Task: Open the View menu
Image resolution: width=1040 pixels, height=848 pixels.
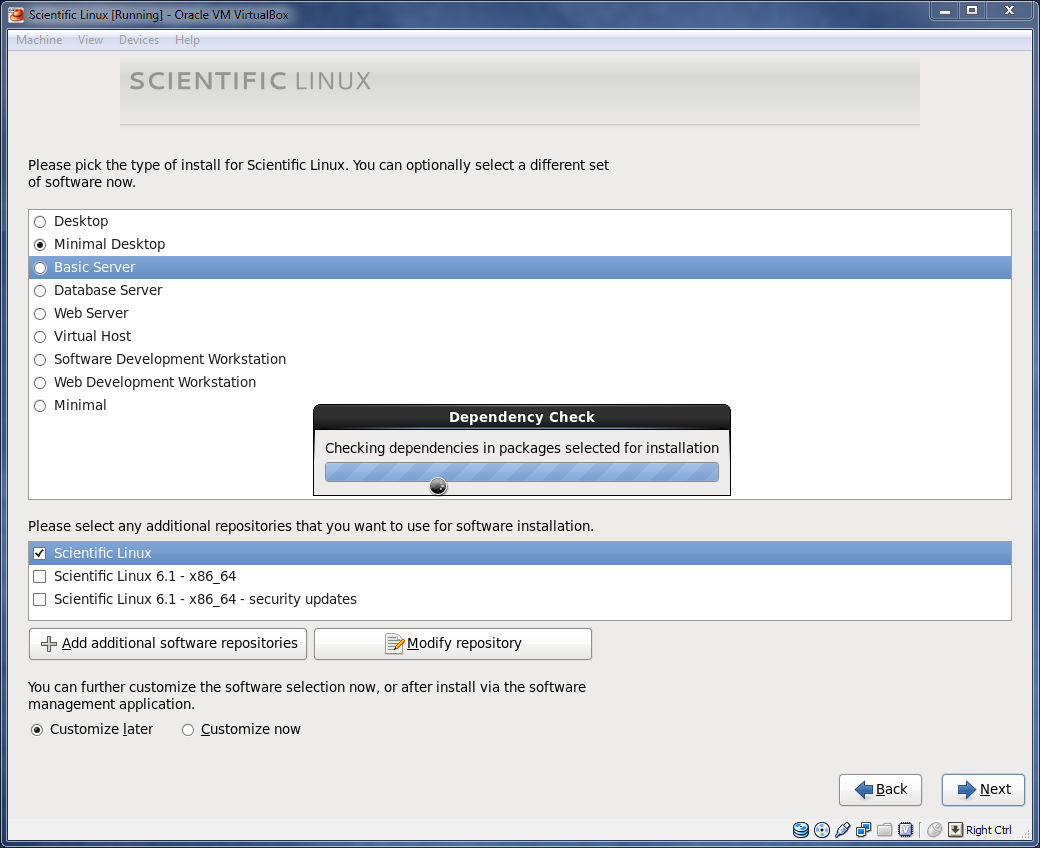Action: click(90, 40)
